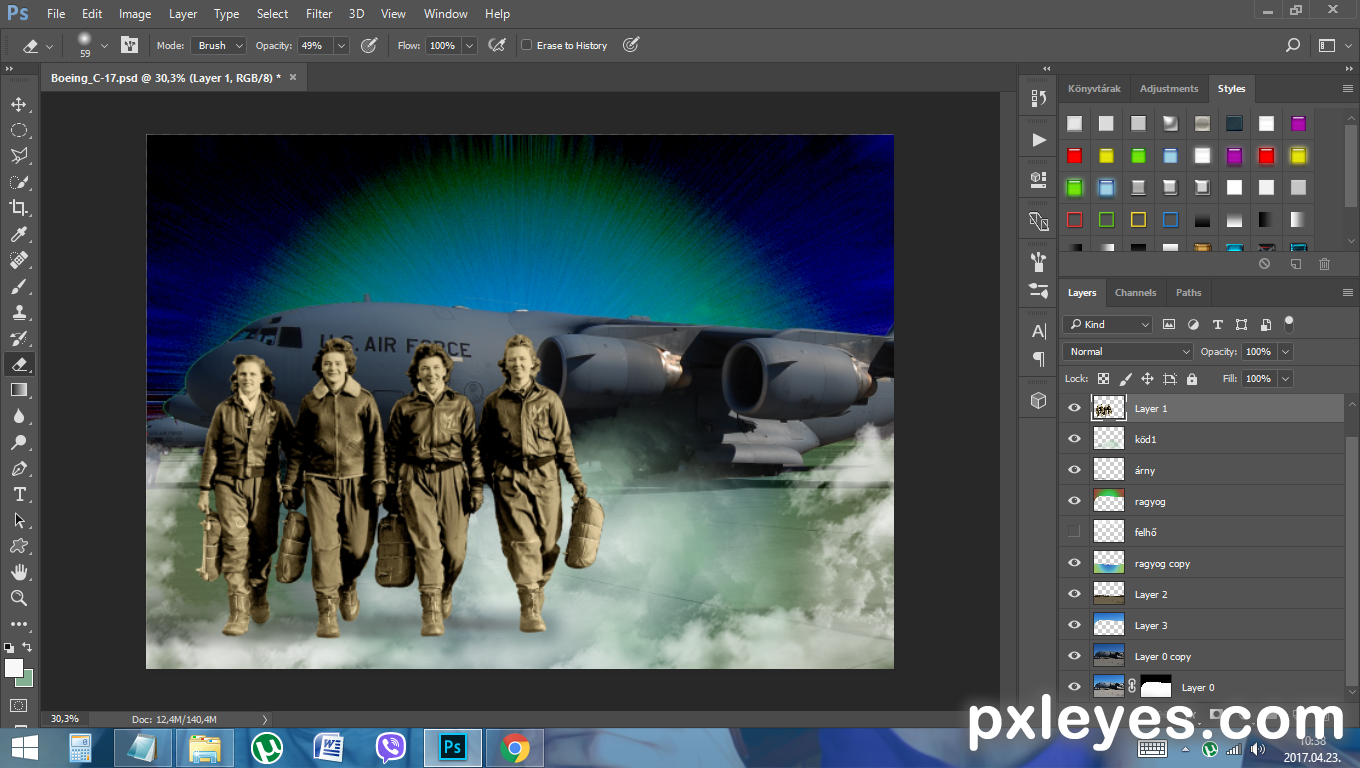This screenshot has height=768, width=1360.
Task: Hide the ragyog copy layer
Action: coord(1074,563)
